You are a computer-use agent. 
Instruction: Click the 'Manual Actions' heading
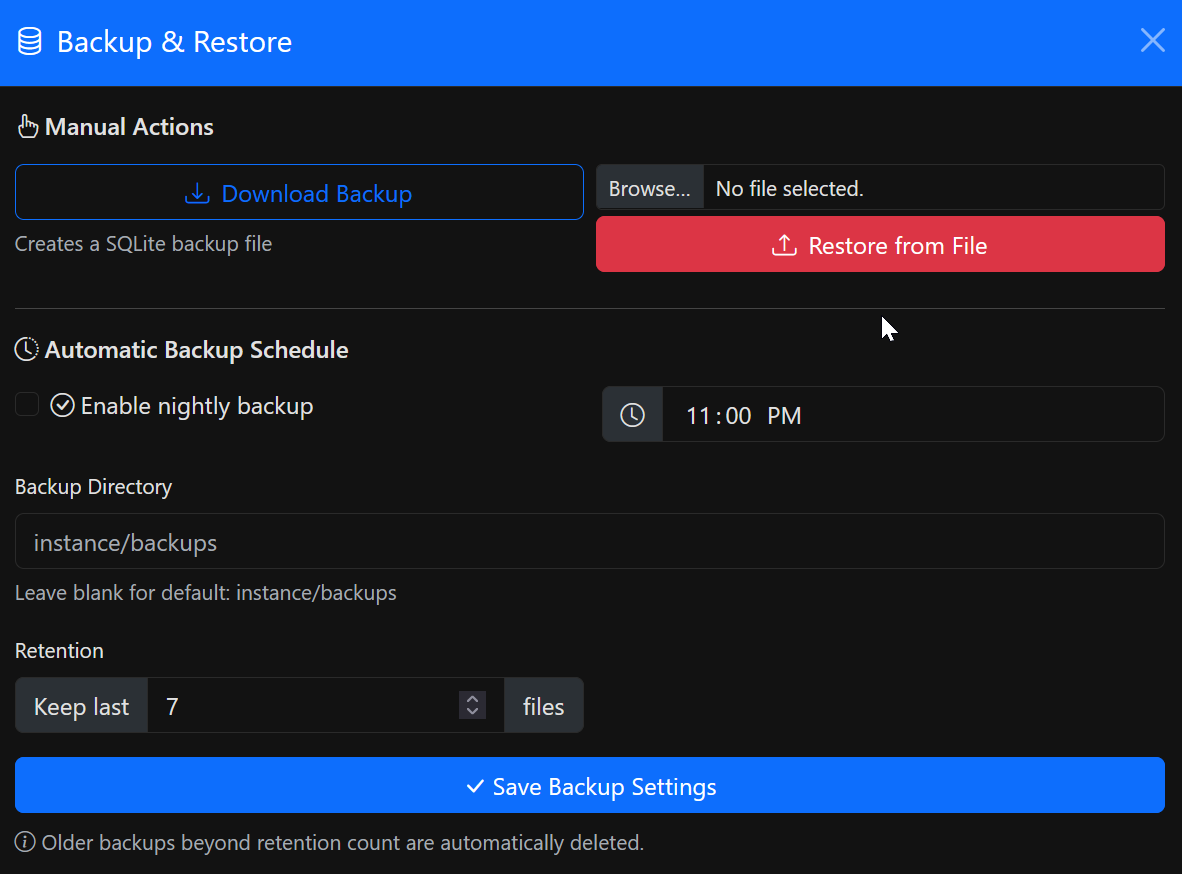[x=130, y=127]
